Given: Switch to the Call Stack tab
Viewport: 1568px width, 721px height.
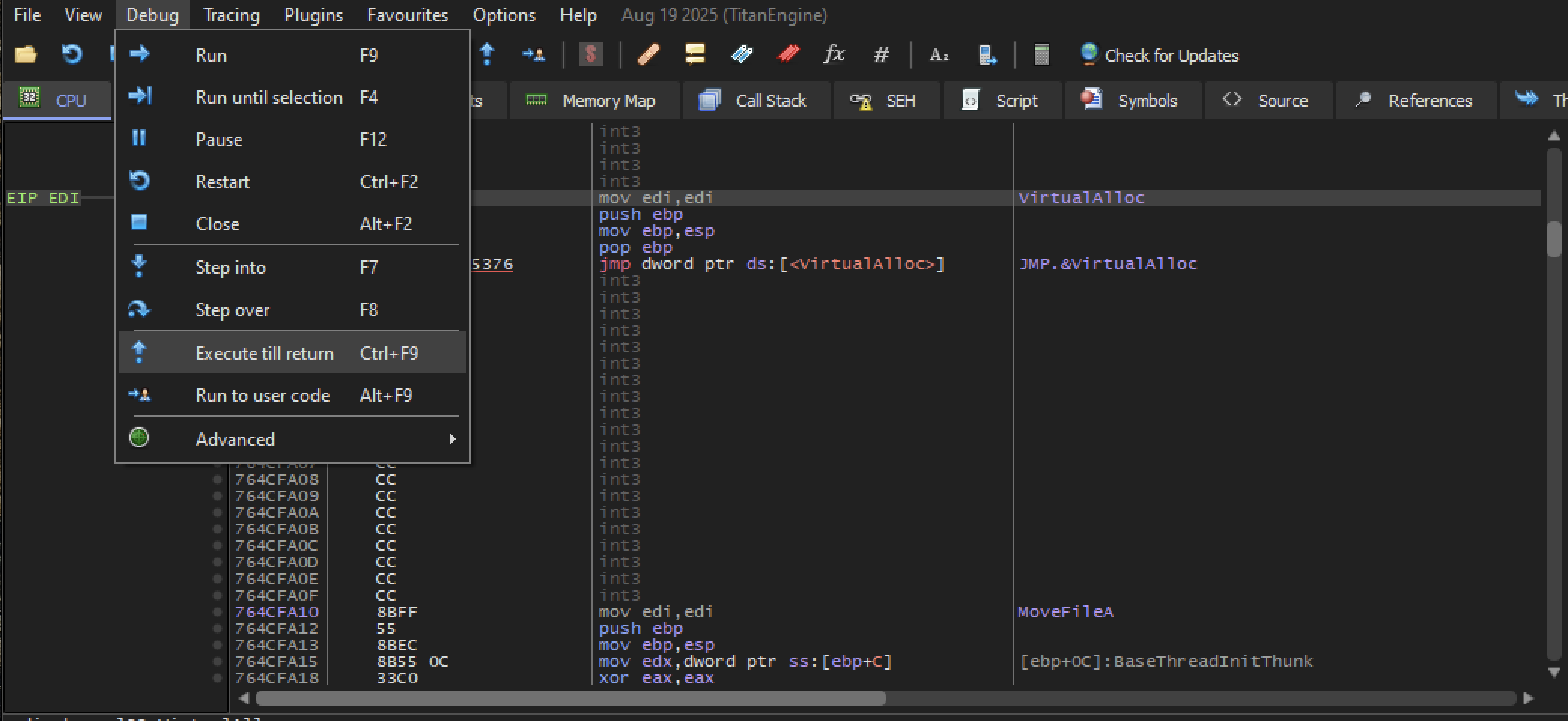Looking at the screenshot, I should 756,101.
